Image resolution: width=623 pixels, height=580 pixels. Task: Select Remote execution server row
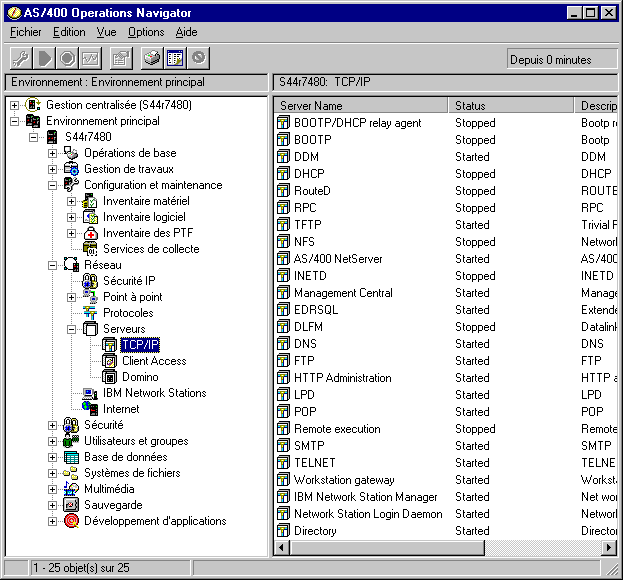pyautogui.click(x=337, y=429)
